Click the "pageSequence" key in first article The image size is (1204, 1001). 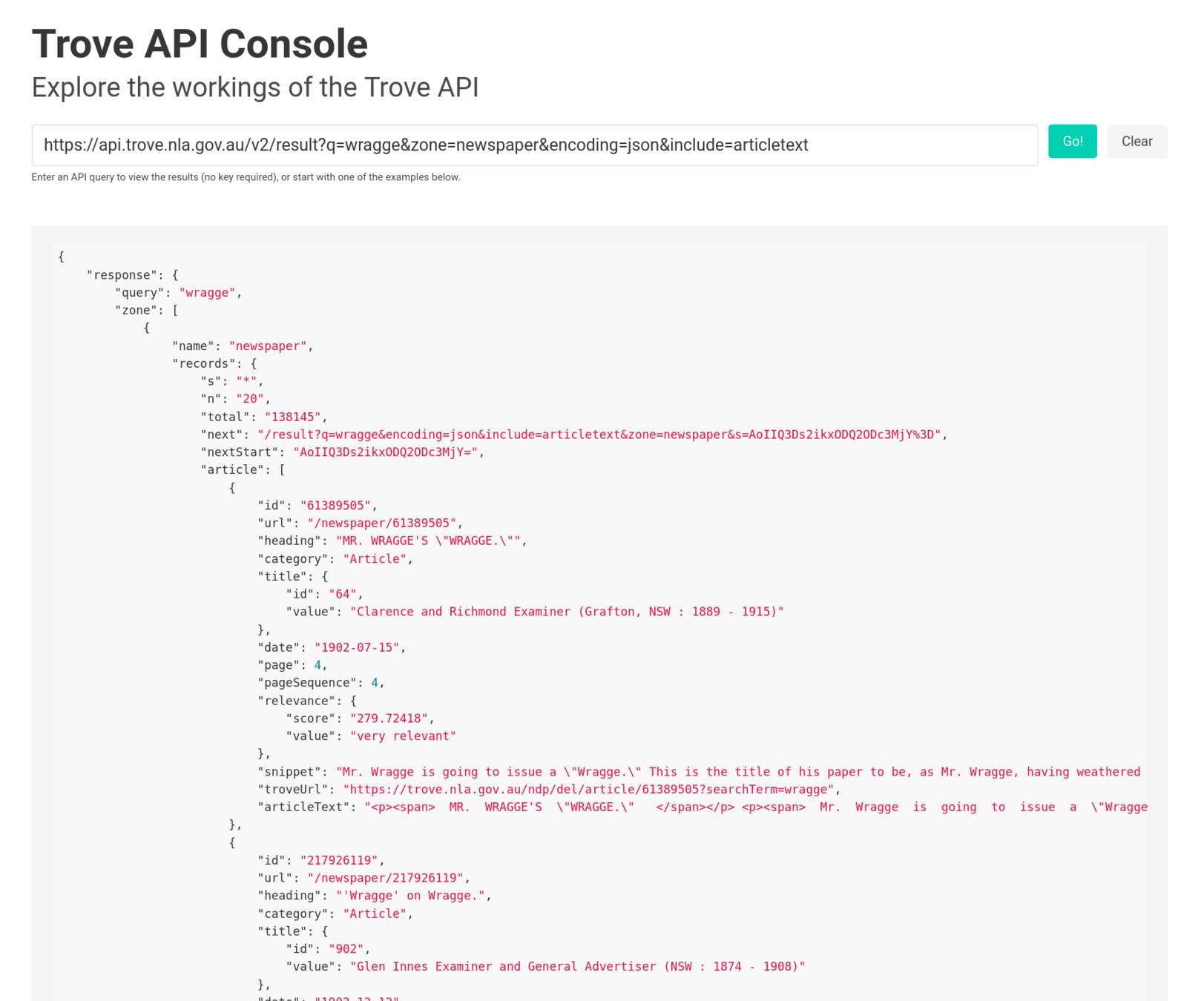[x=307, y=683]
